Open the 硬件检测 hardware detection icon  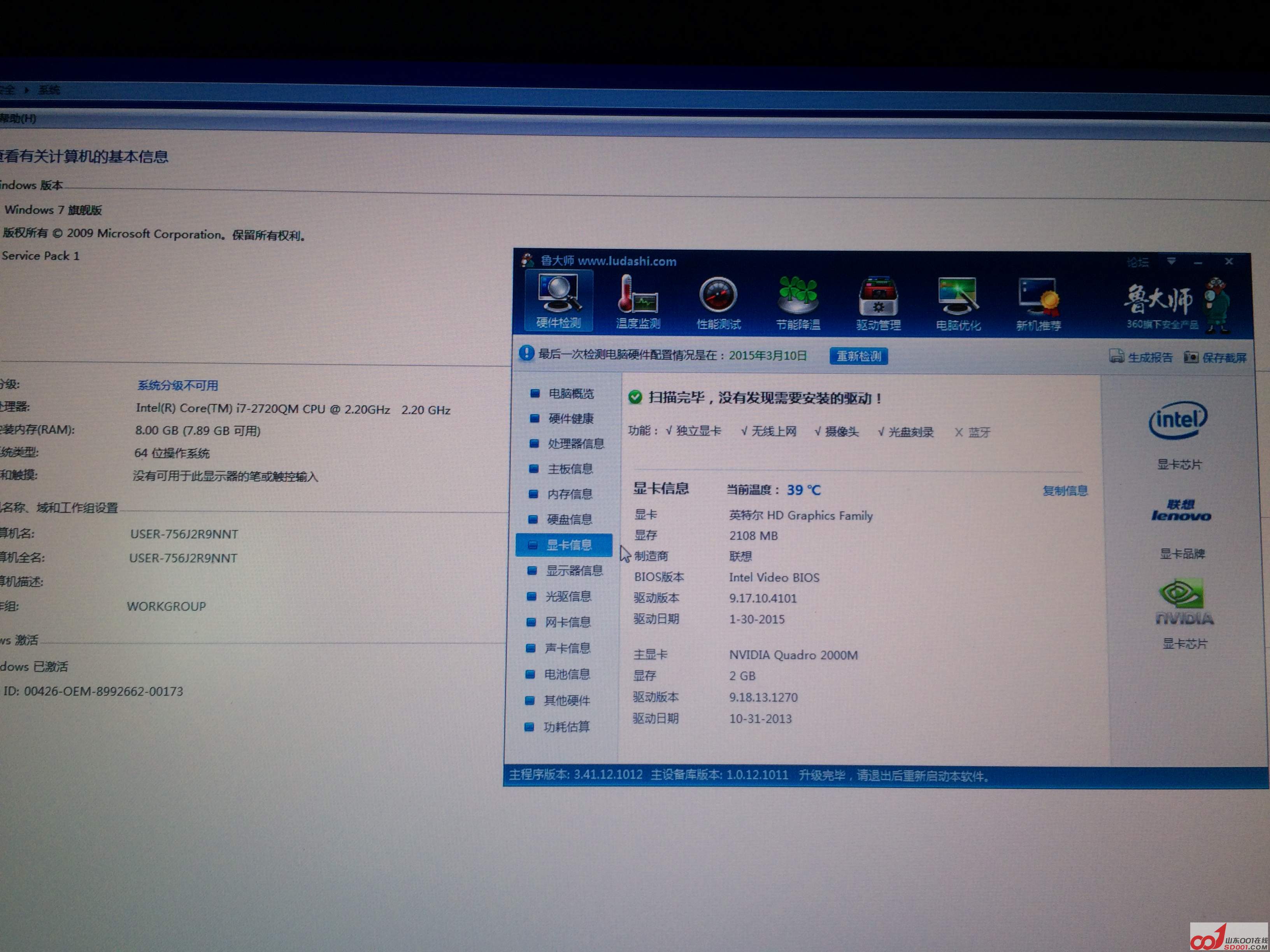(559, 301)
